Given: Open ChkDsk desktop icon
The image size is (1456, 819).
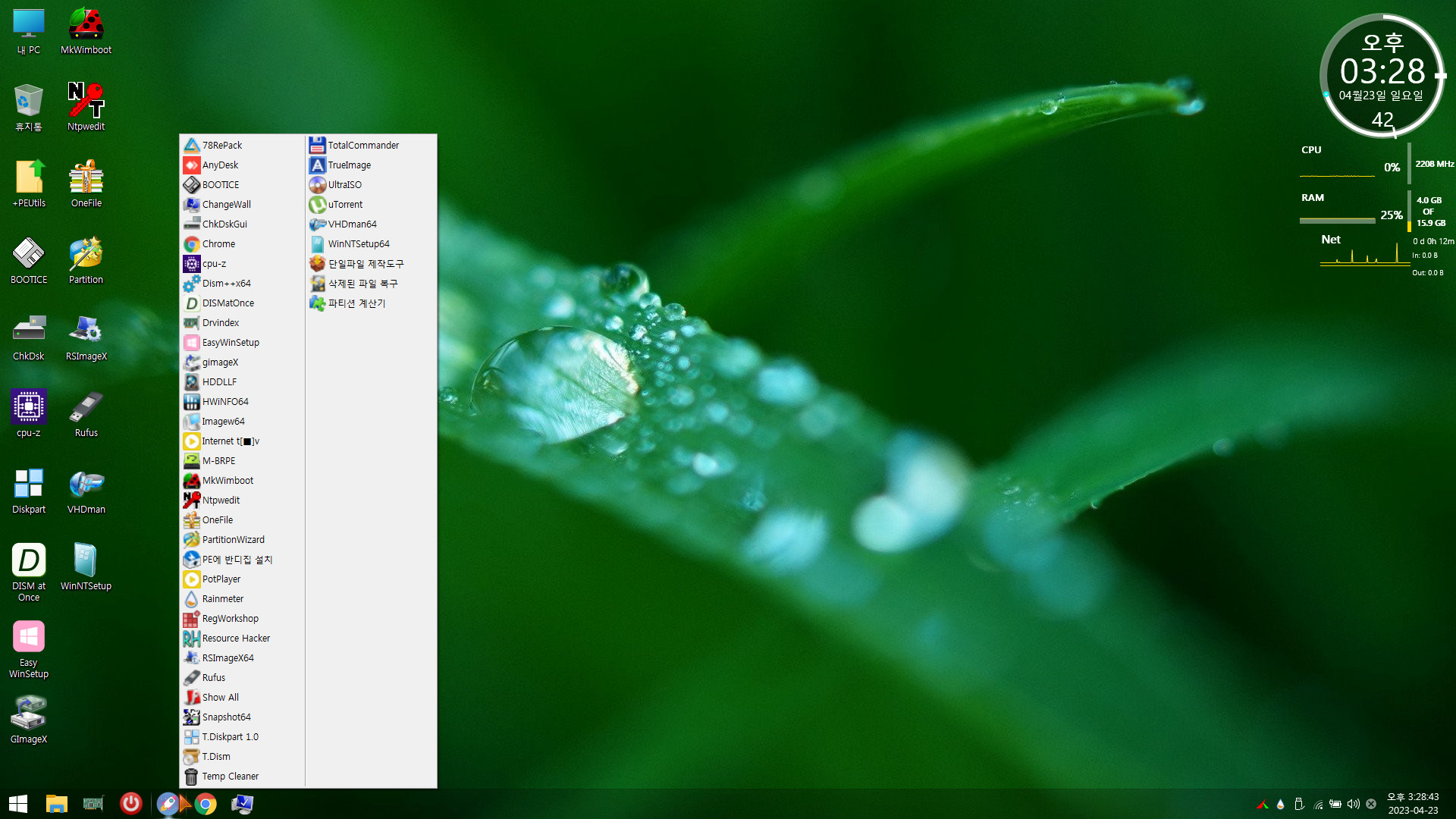Looking at the screenshot, I should (29, 337).
